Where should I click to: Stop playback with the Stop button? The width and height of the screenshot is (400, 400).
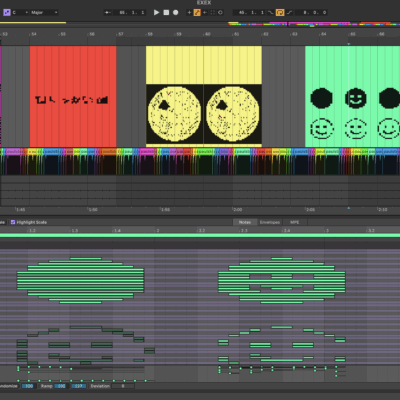pyautogui.click(x=166, y=12)
